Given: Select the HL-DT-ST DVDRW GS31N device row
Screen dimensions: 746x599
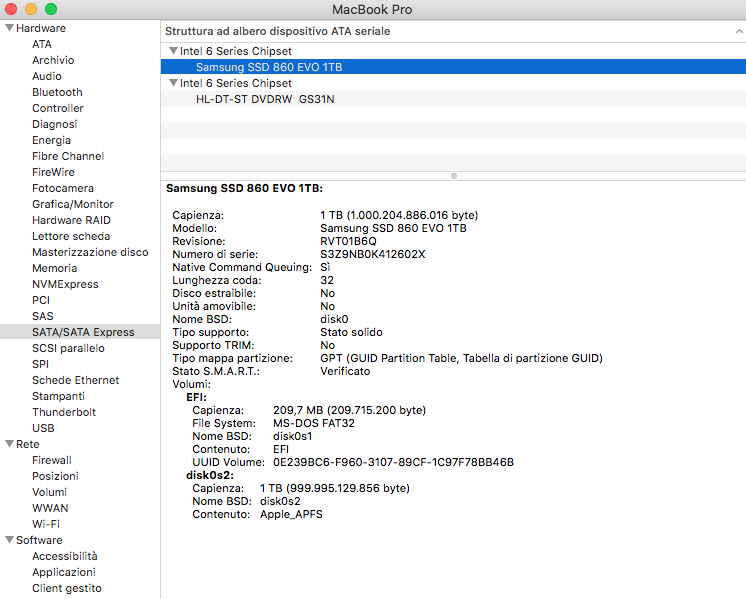Looking at the screenshot, I should 453,99.
